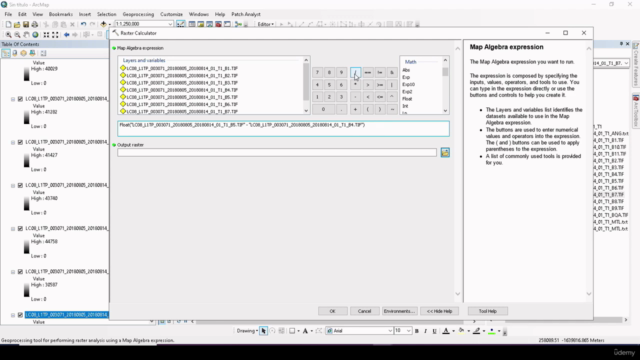Click Cancel in Raster Calculator
Viewport: 640px width, 360px height.
coord(364,311)
